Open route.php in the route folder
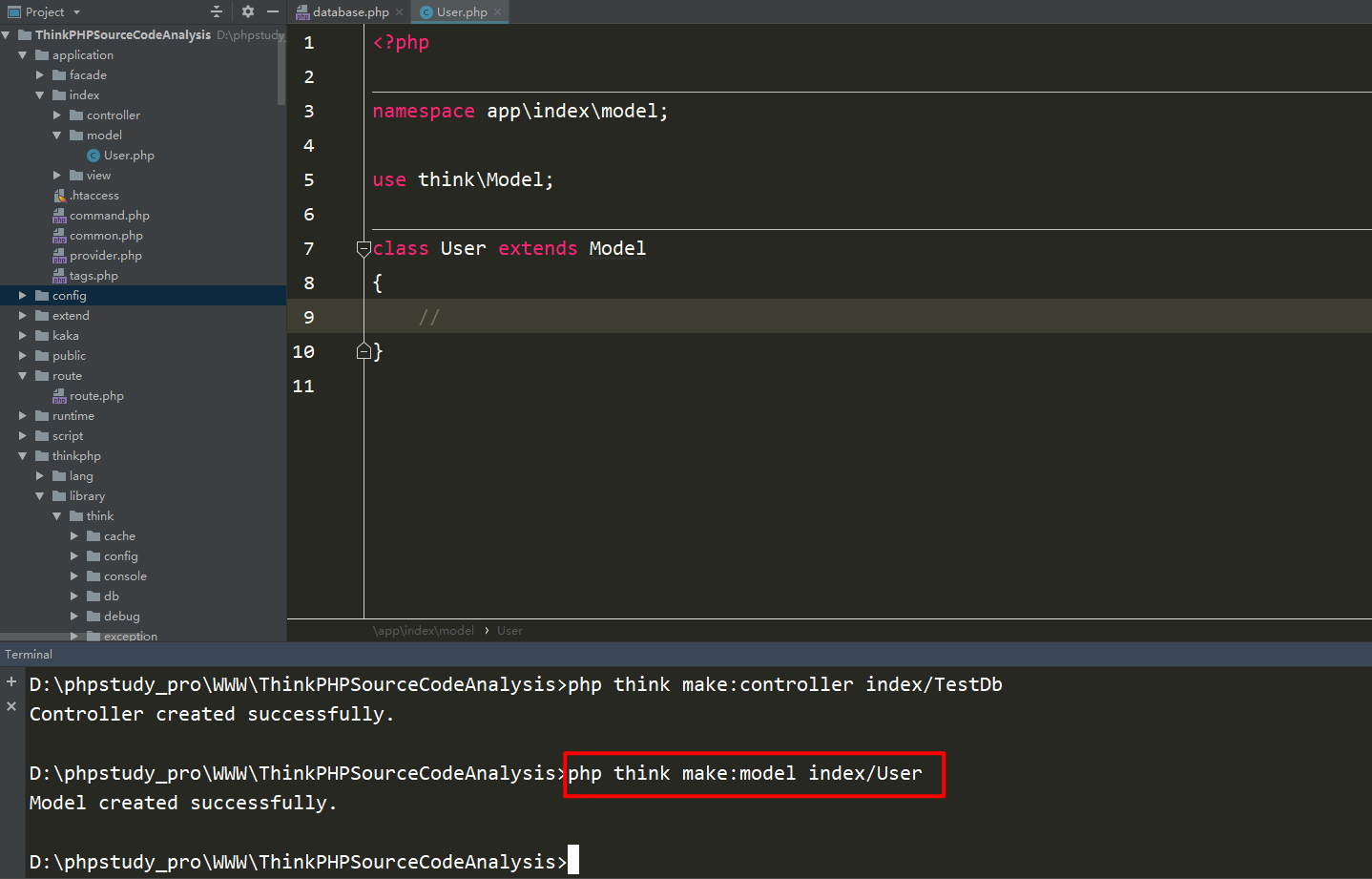 [96, 396]
